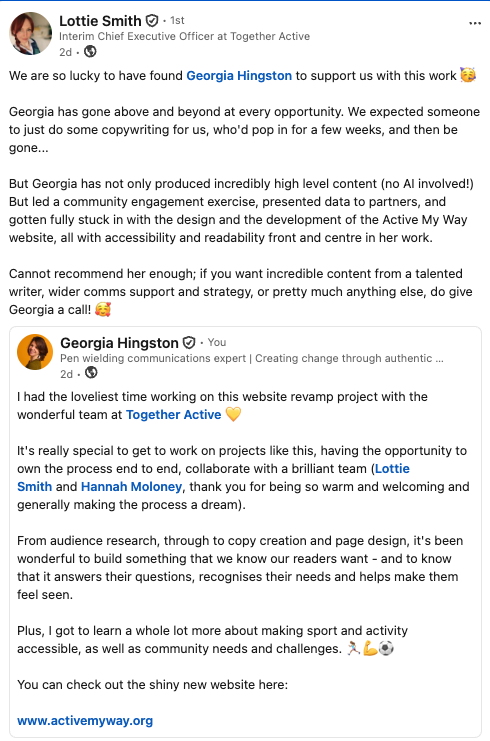Open Georgia Hingston's profile photo
The image size is (490, 741).
point(35,352)
